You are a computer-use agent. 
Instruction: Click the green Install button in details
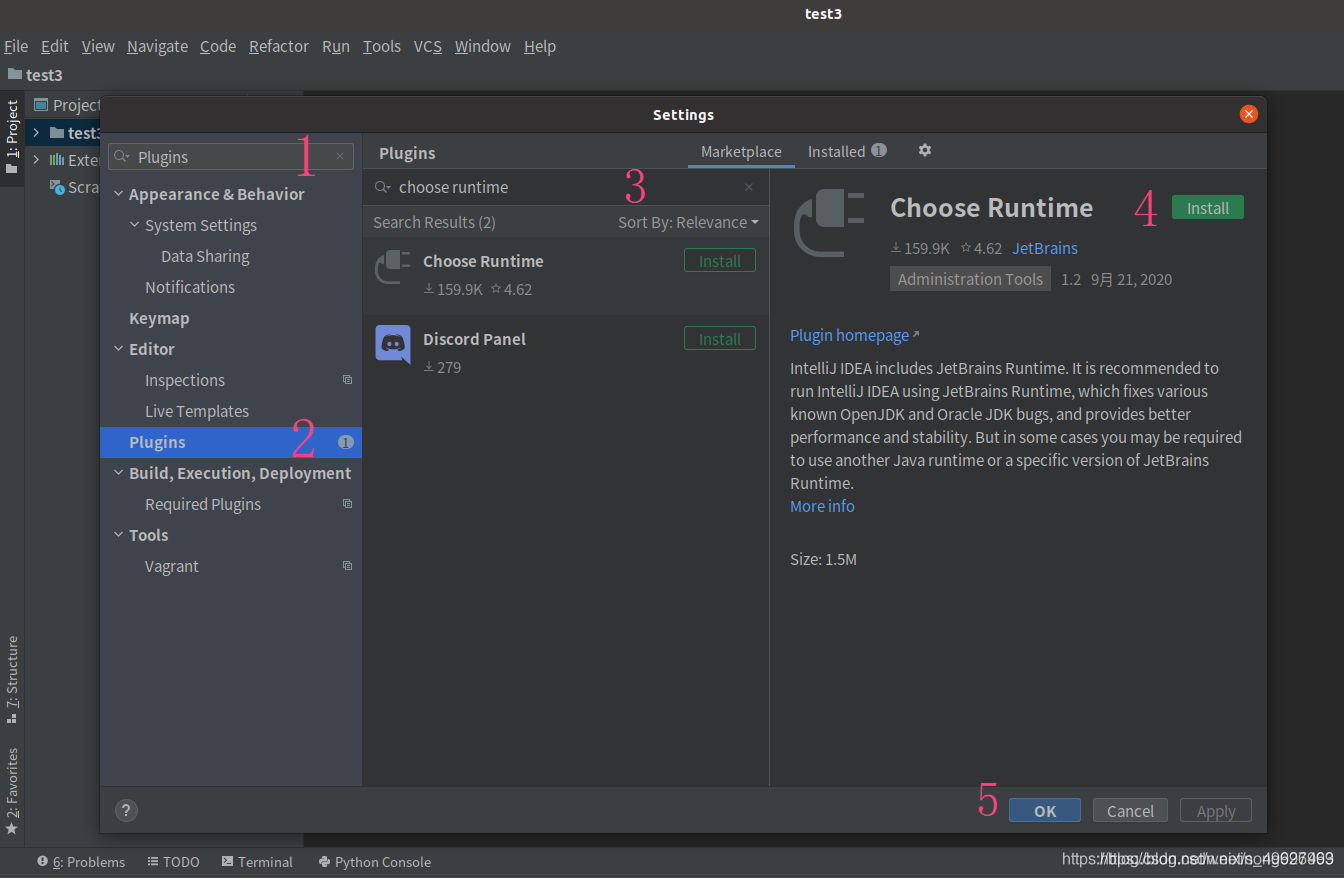[x=1208, y=208]
